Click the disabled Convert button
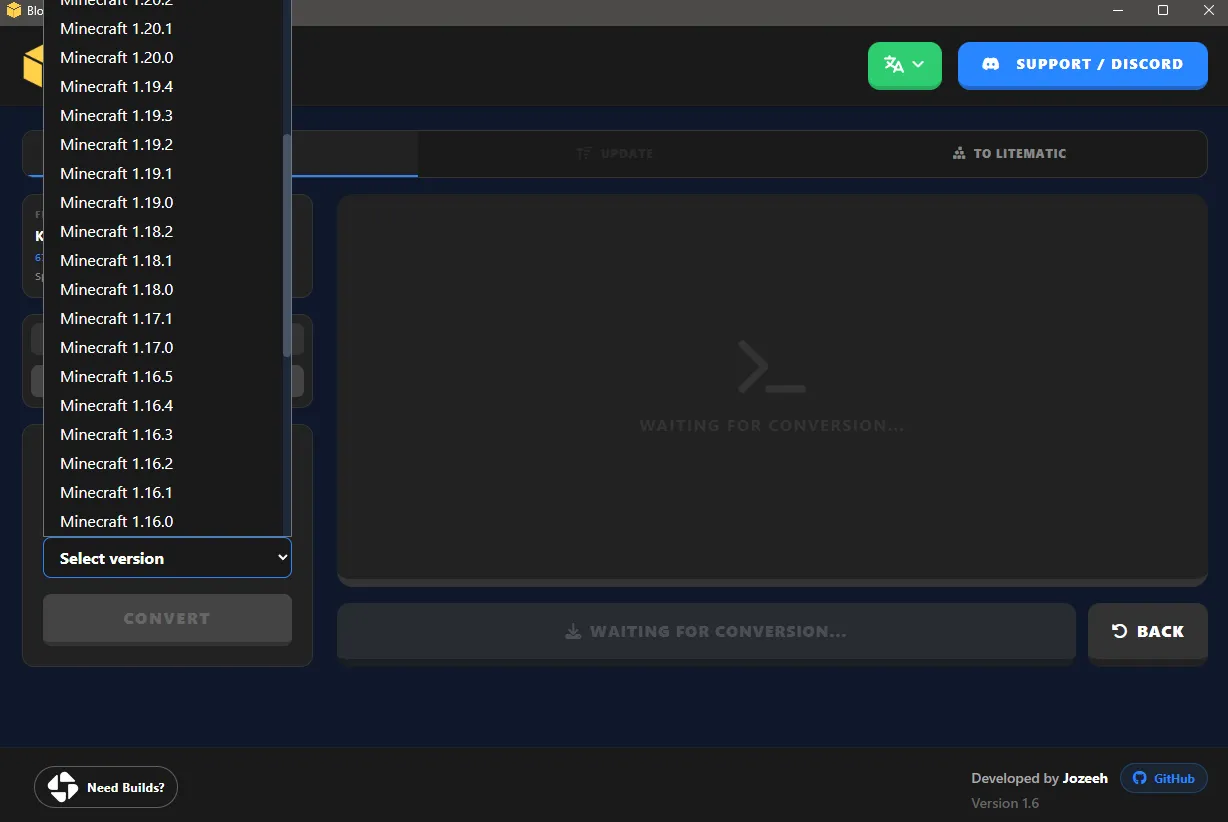Image resolution: width=1228 pixels, height=822 pixels. coord(167,619)
